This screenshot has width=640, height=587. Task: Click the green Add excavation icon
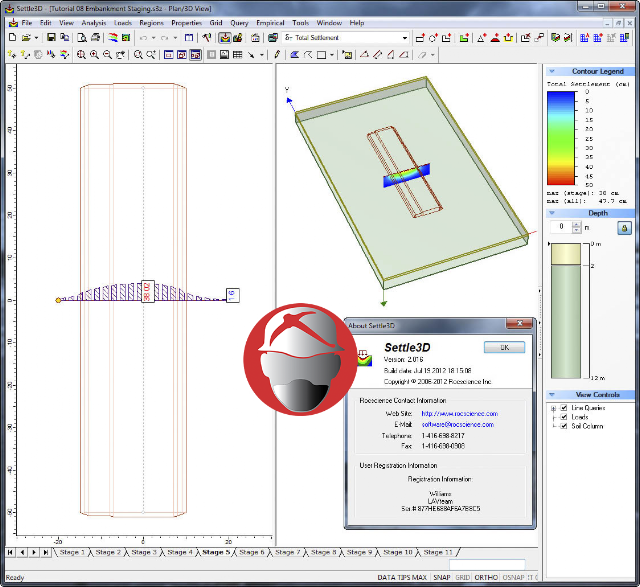click(x=464, y=38)
